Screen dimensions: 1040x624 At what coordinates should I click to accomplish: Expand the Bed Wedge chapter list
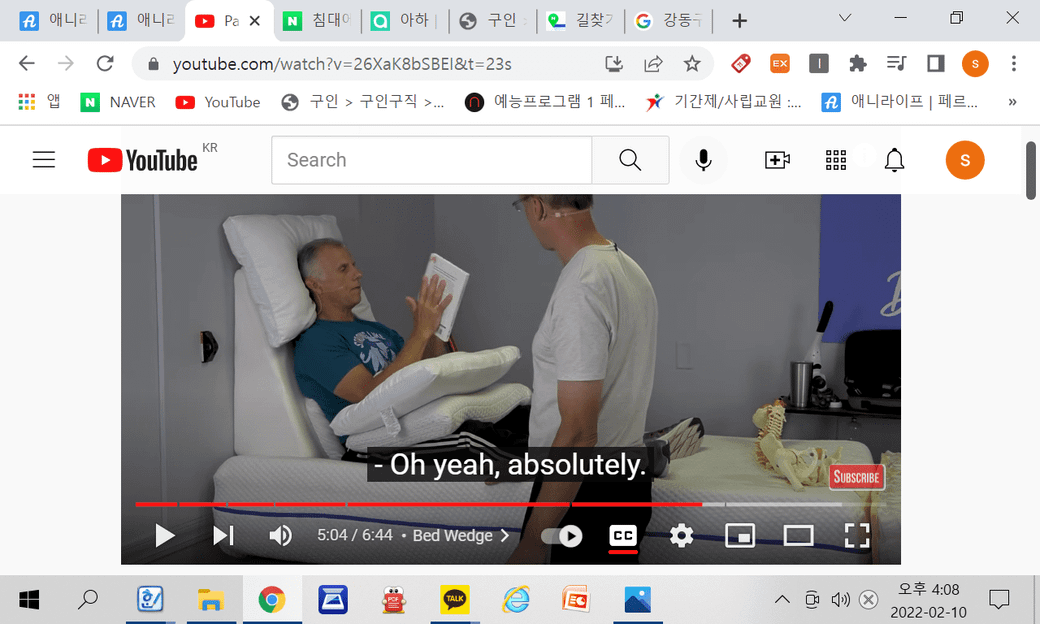point(461,536)
